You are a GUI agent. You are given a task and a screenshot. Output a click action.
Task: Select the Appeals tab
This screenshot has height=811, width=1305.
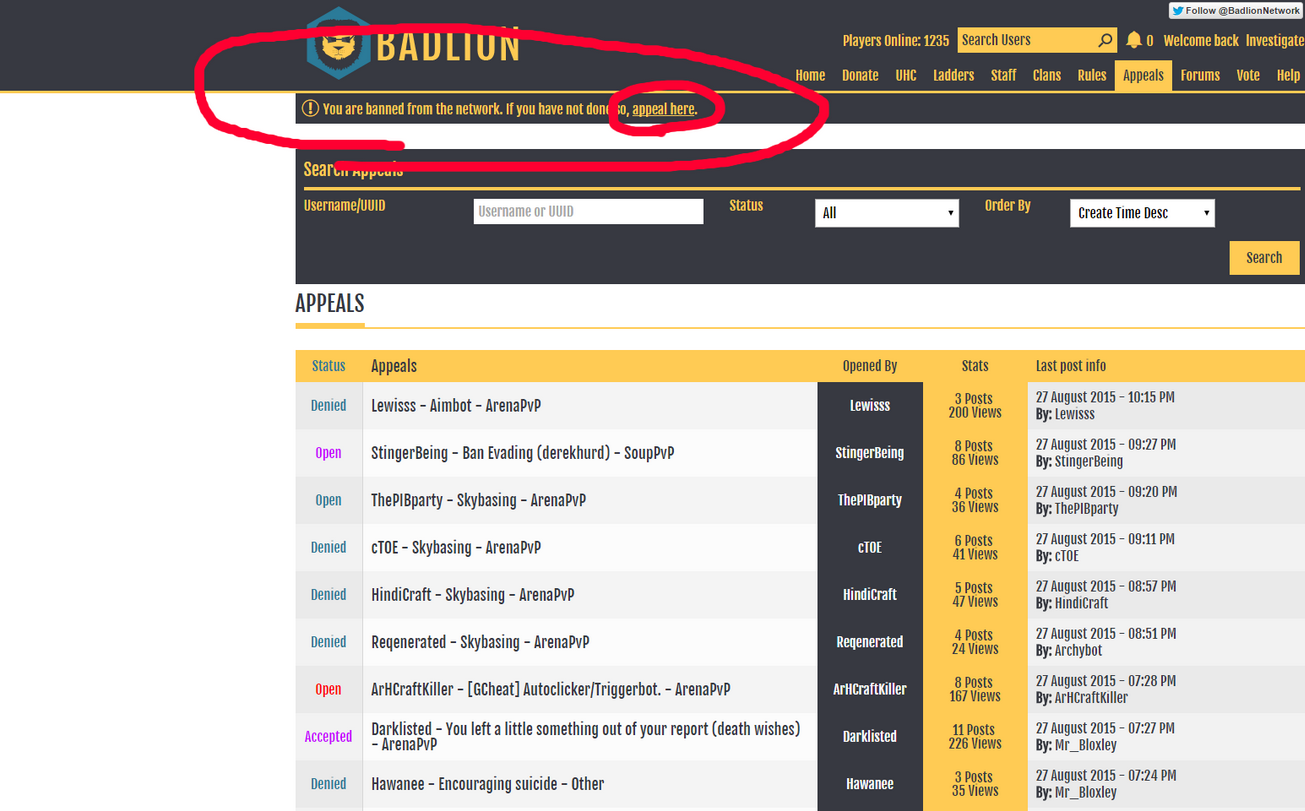1143,76
